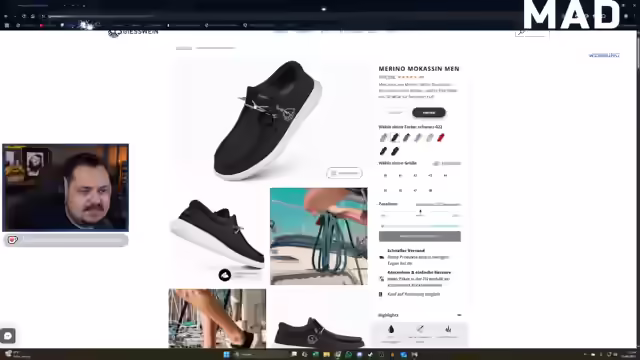Viewport: 640px width, 360px height.
Task: Open the yellow File Explorer taskbar icon
Action: coord(326,354)
